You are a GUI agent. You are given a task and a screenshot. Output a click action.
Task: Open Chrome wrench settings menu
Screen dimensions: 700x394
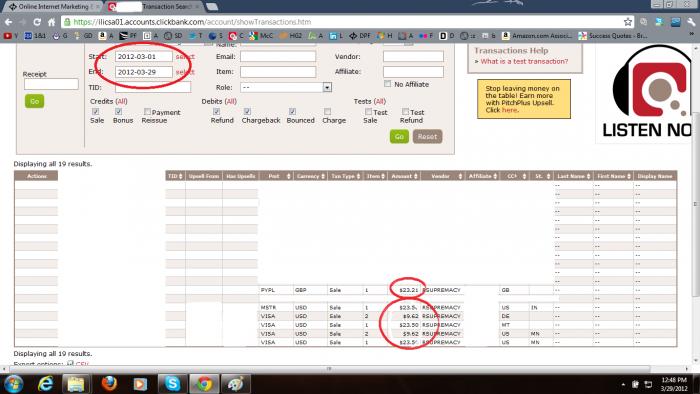click(x=692, y=22)
